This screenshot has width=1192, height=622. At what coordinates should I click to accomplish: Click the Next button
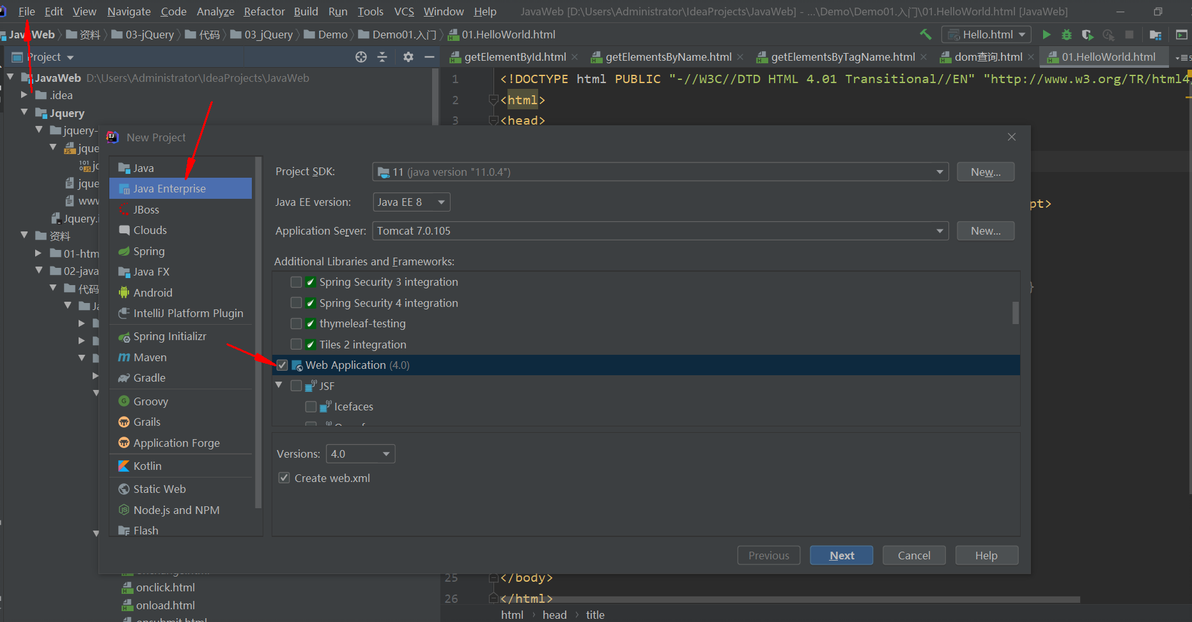pos(842,556)
